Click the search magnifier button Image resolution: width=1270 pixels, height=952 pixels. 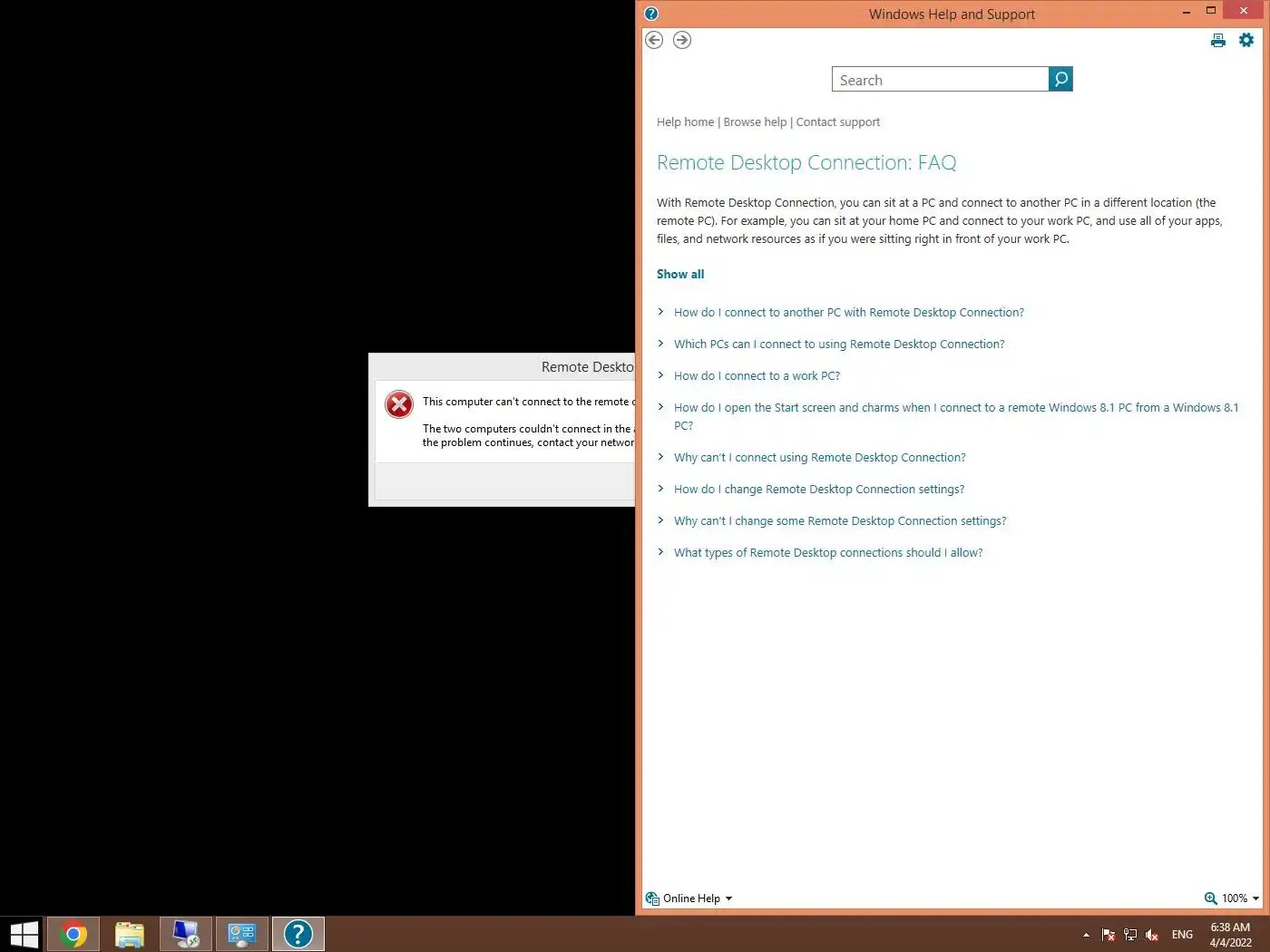[x=1060, y=79]
